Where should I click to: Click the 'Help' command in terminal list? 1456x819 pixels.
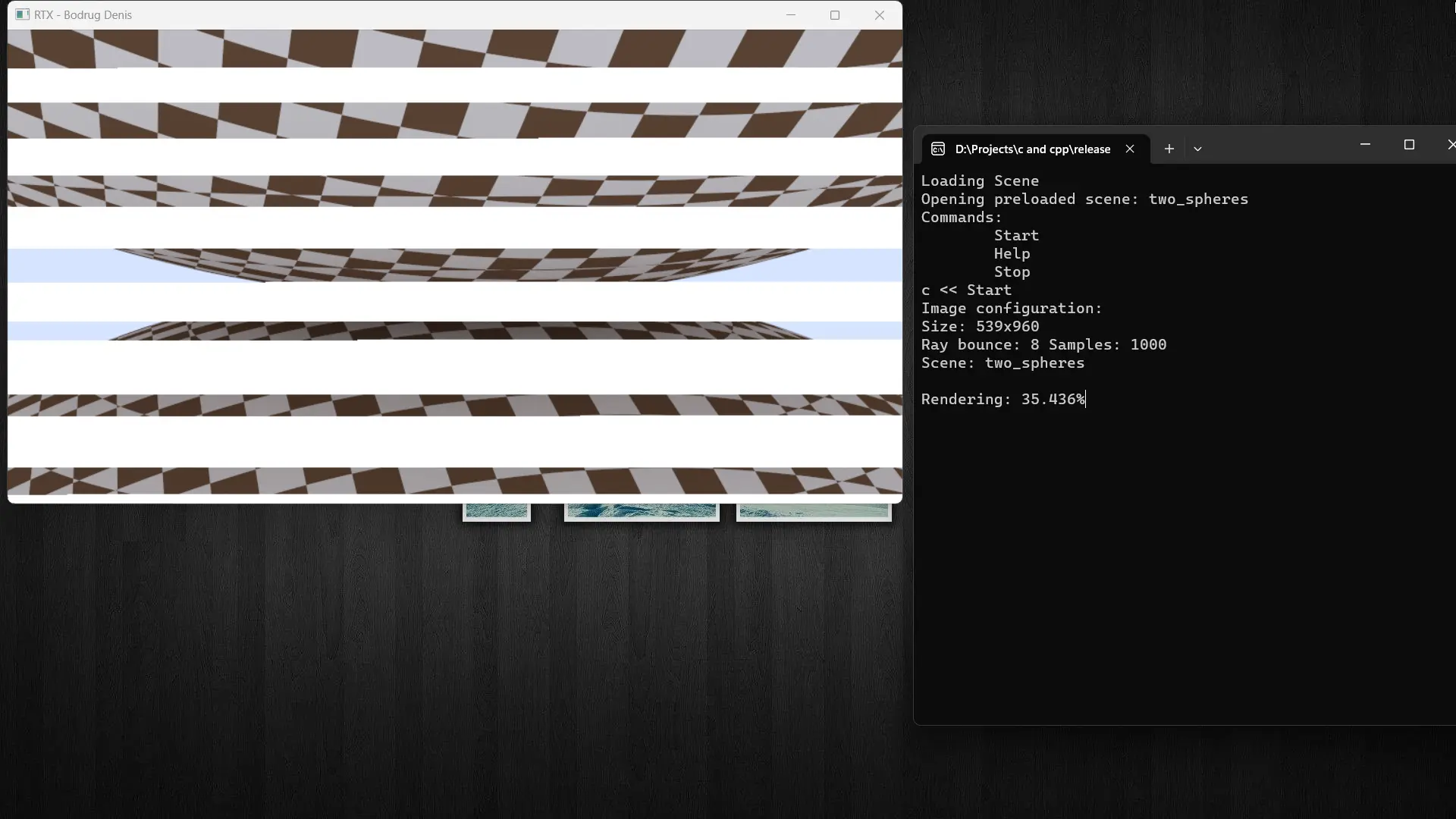(1012, 253)
